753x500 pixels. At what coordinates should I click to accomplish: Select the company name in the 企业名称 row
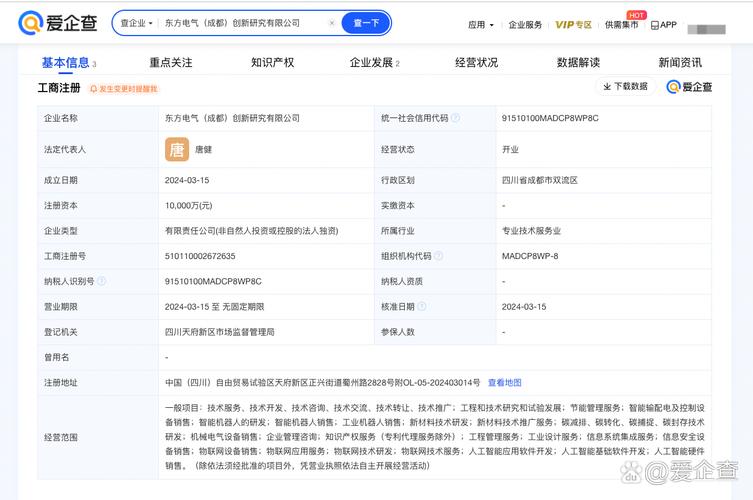(x=232, y=118)
